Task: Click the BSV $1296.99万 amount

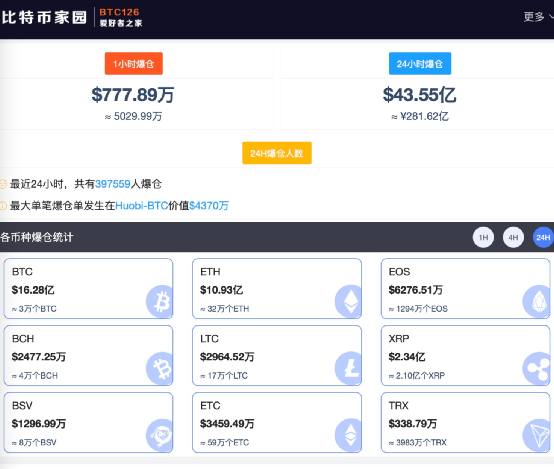Action: 39,424
